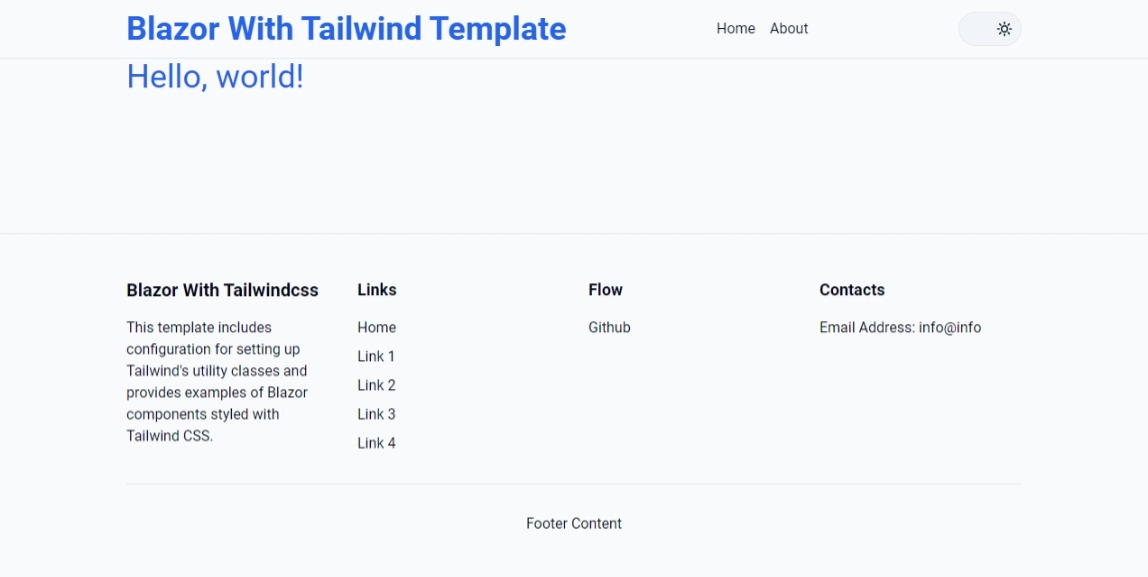The width and height of the screenshot is (1148, 577).
Task: Select Link 3 in the Links column
Action: coord(376,413)
